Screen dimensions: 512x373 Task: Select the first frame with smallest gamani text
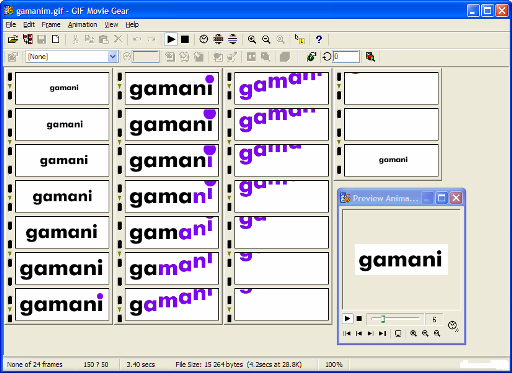[x=62, y=88]
